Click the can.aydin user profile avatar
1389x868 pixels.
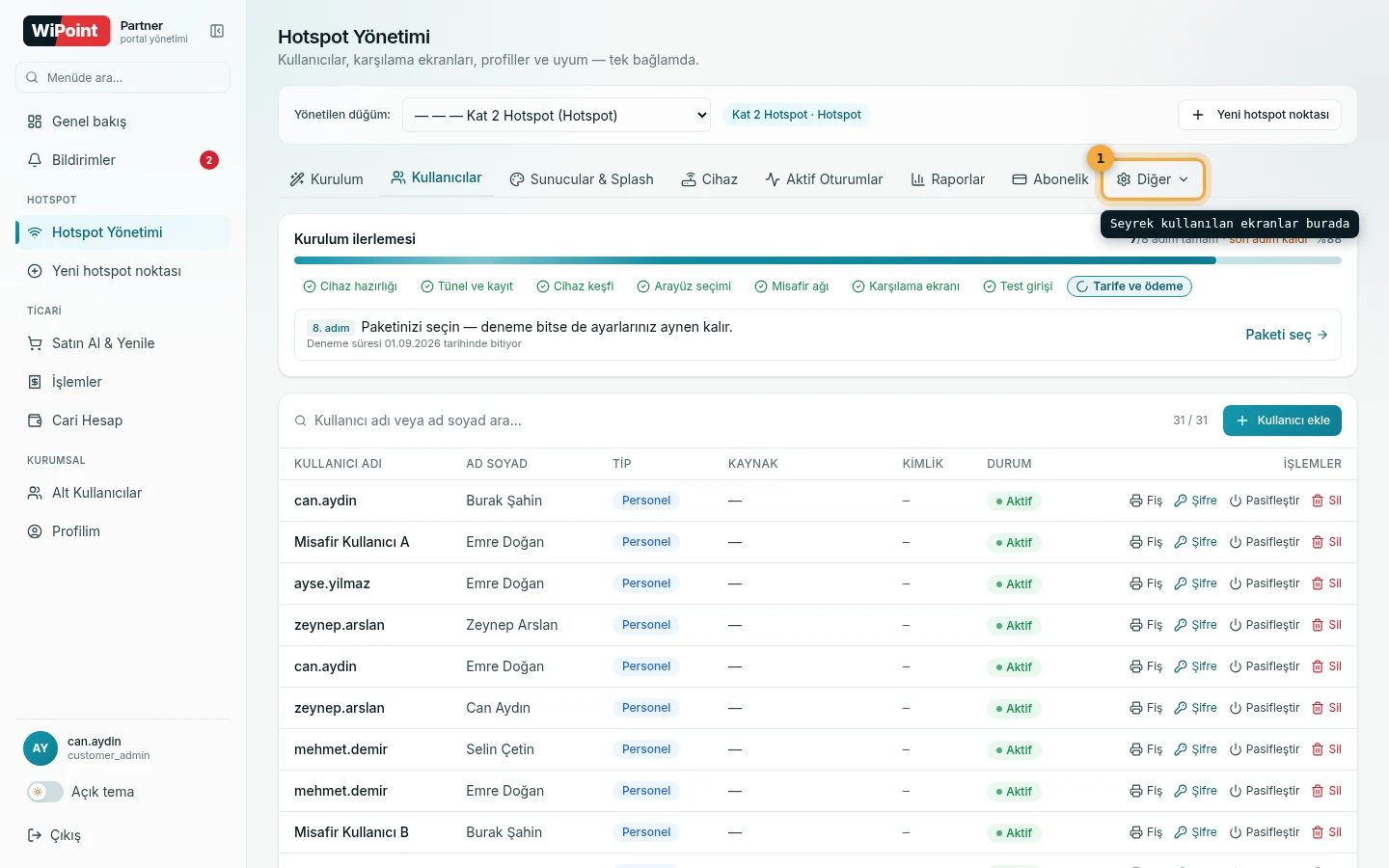[41, 748]
